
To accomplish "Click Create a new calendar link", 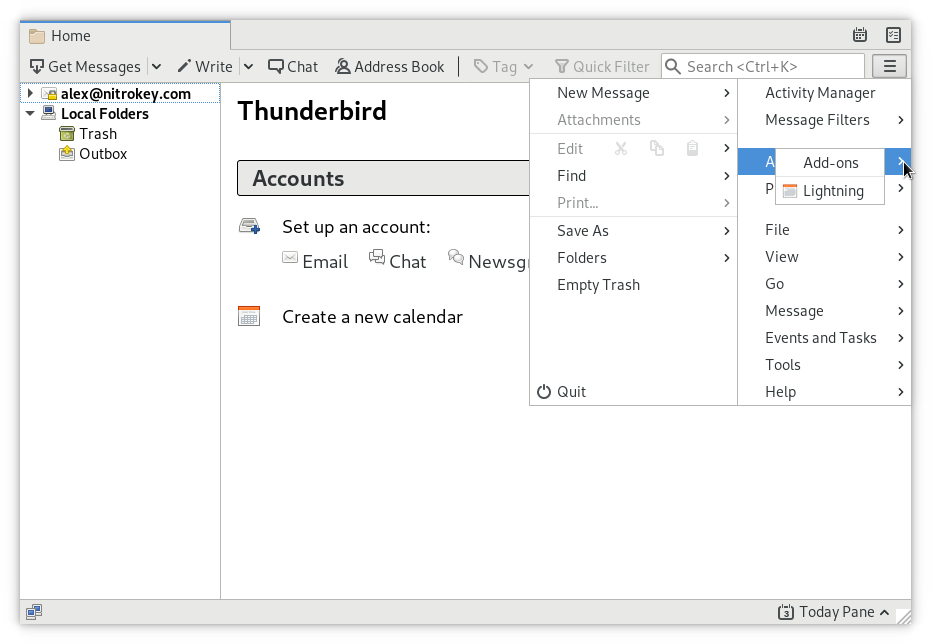I will point(372,317).
